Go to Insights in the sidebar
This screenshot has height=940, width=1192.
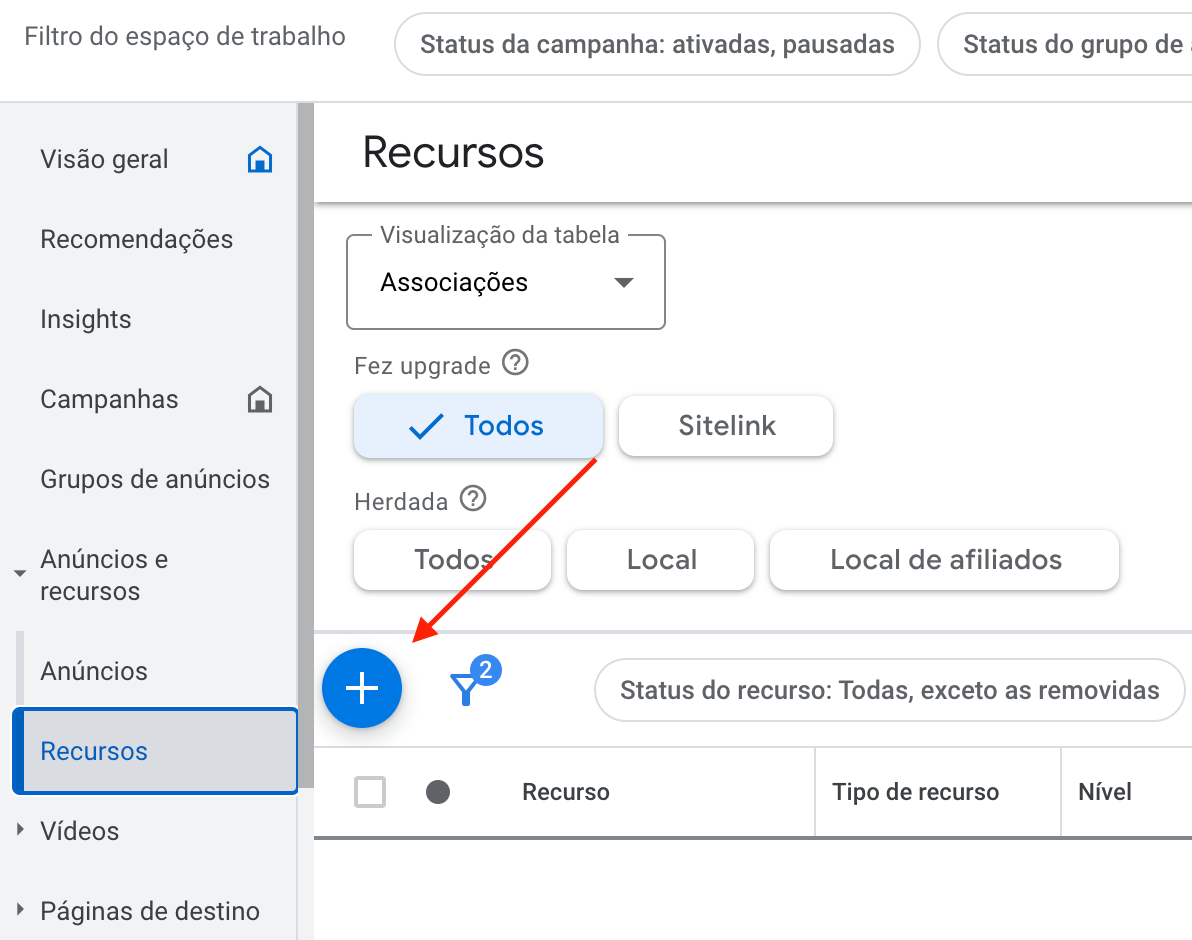[86, 320]
